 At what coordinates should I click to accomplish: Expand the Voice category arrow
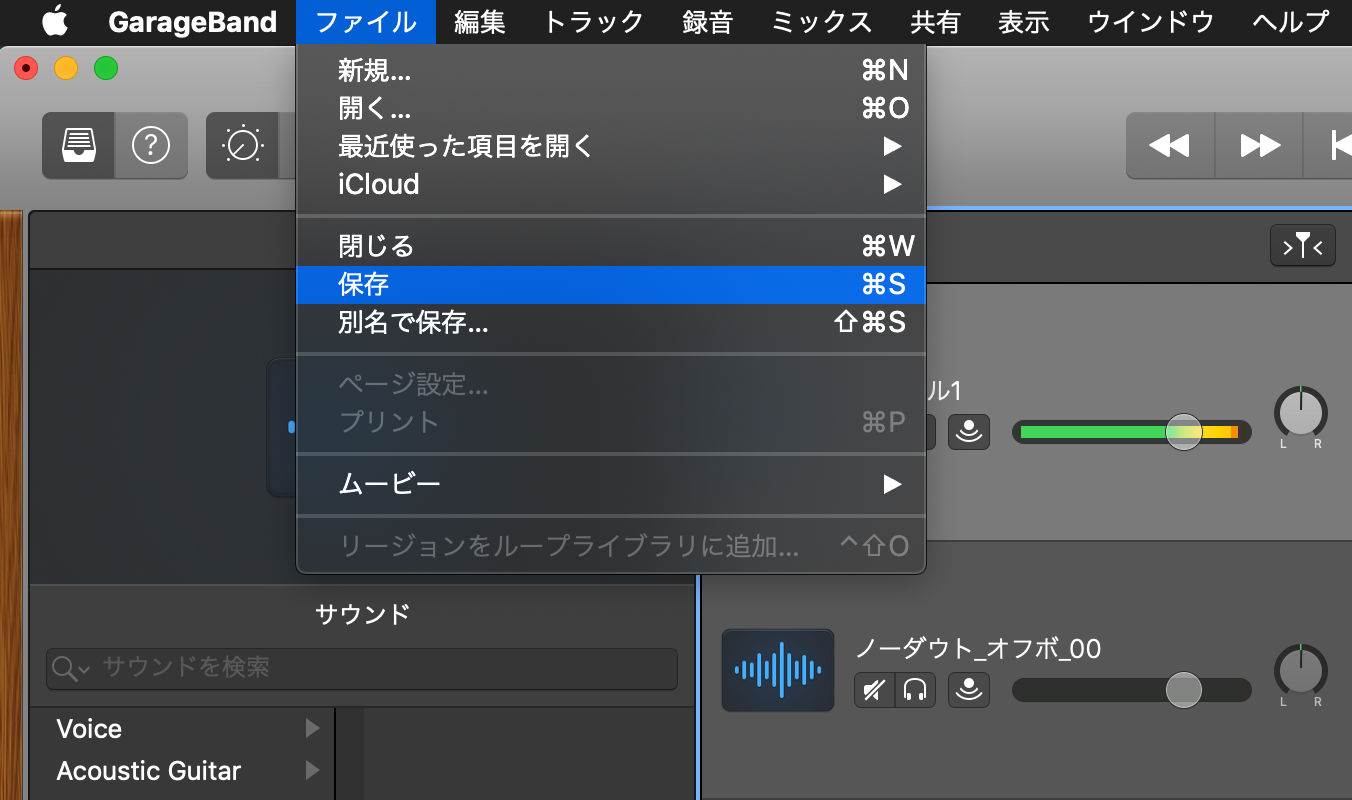pos(313,728)
